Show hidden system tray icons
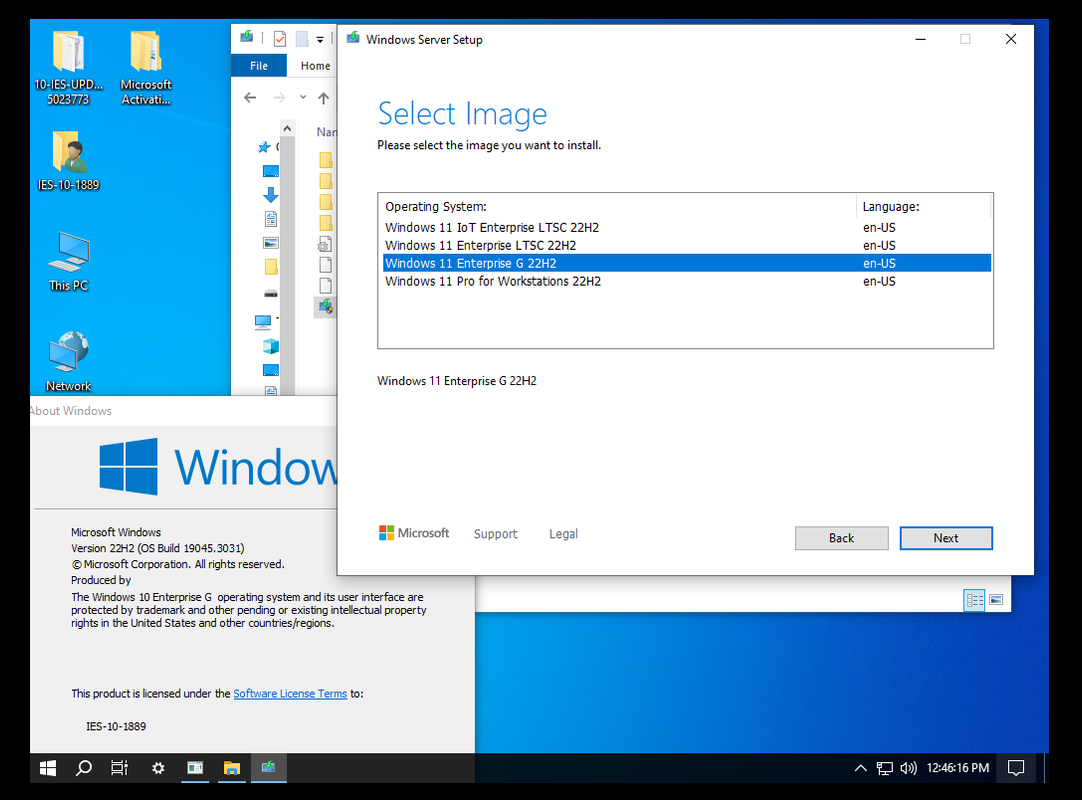The height and width of the screenshot is (800, 1082). 860,768
